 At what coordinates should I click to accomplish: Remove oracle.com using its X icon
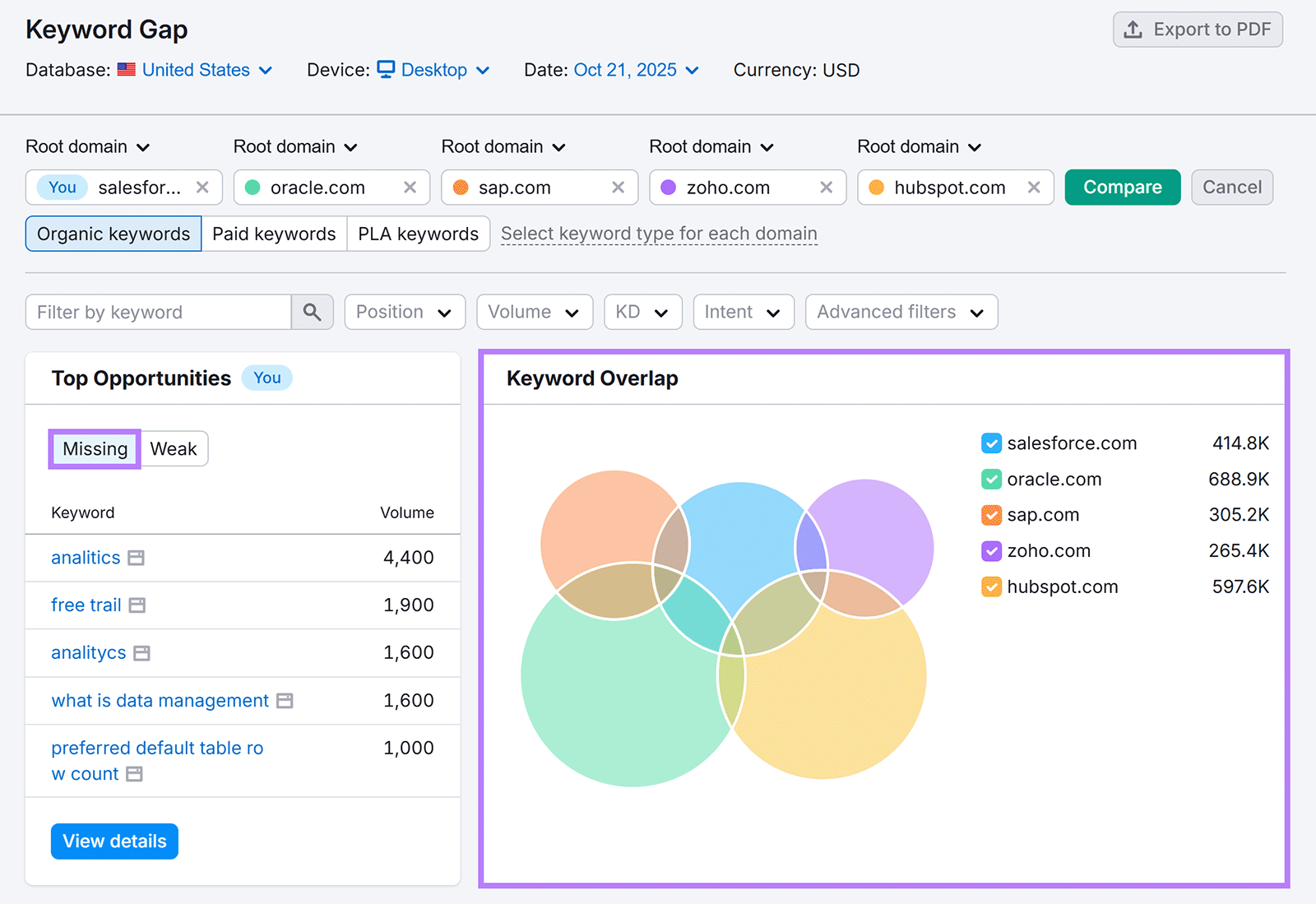coord(410,187)
